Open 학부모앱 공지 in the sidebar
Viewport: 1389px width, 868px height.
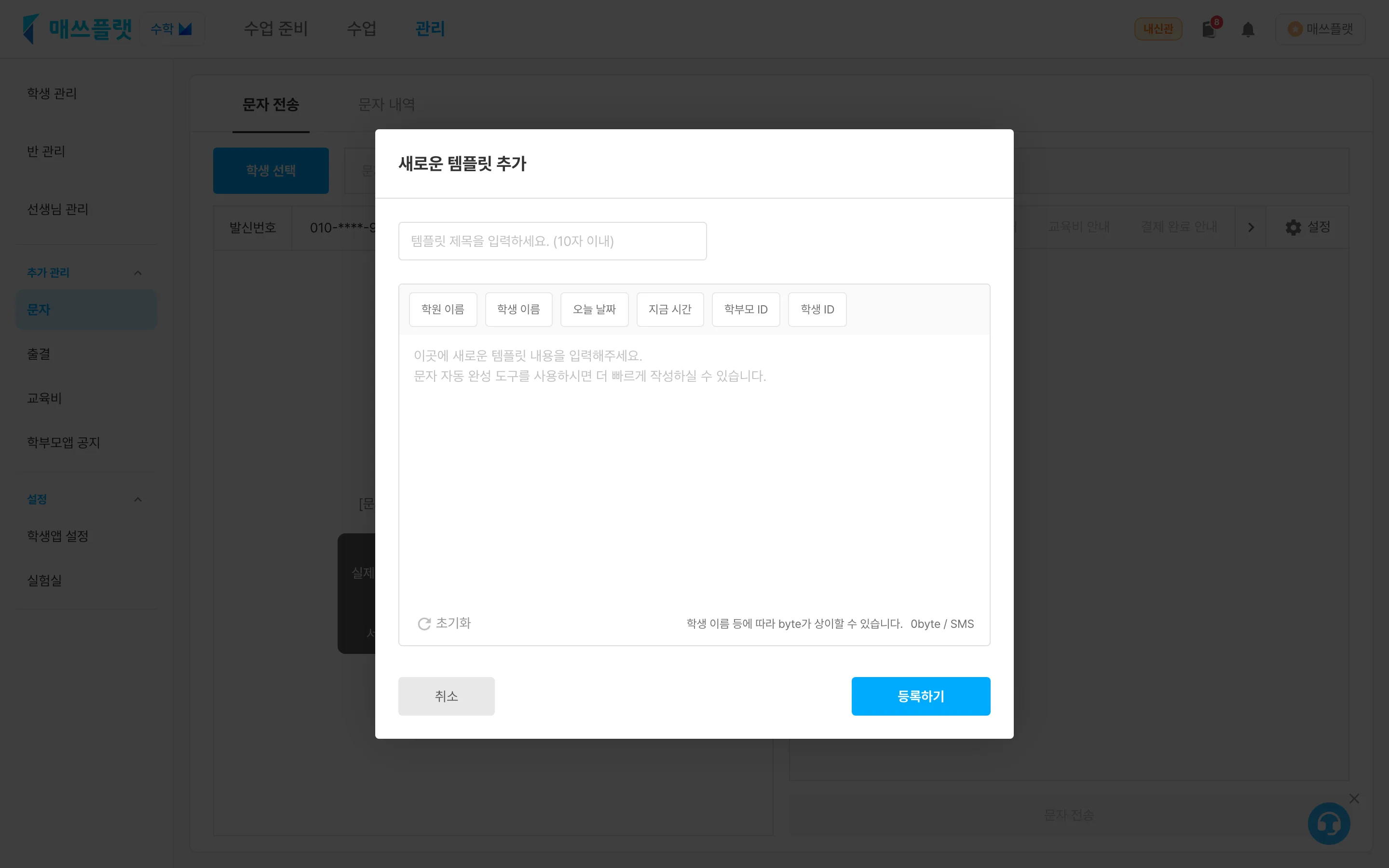click(64, 443)
